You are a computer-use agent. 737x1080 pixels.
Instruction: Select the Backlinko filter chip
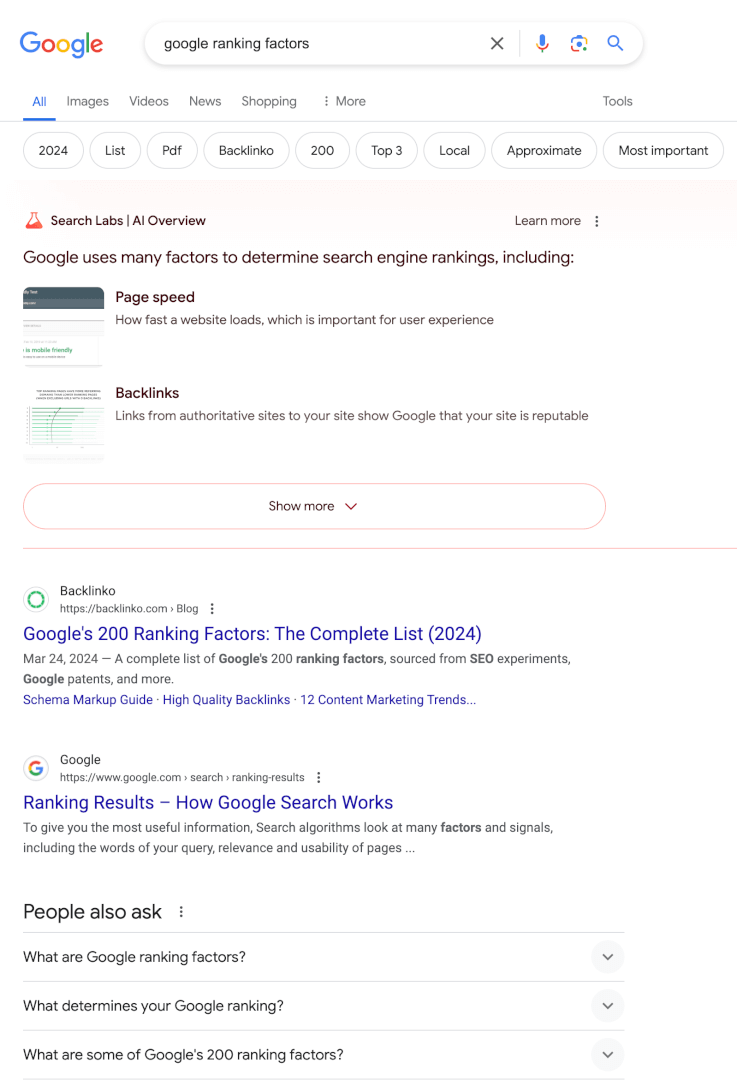[246, 150]
